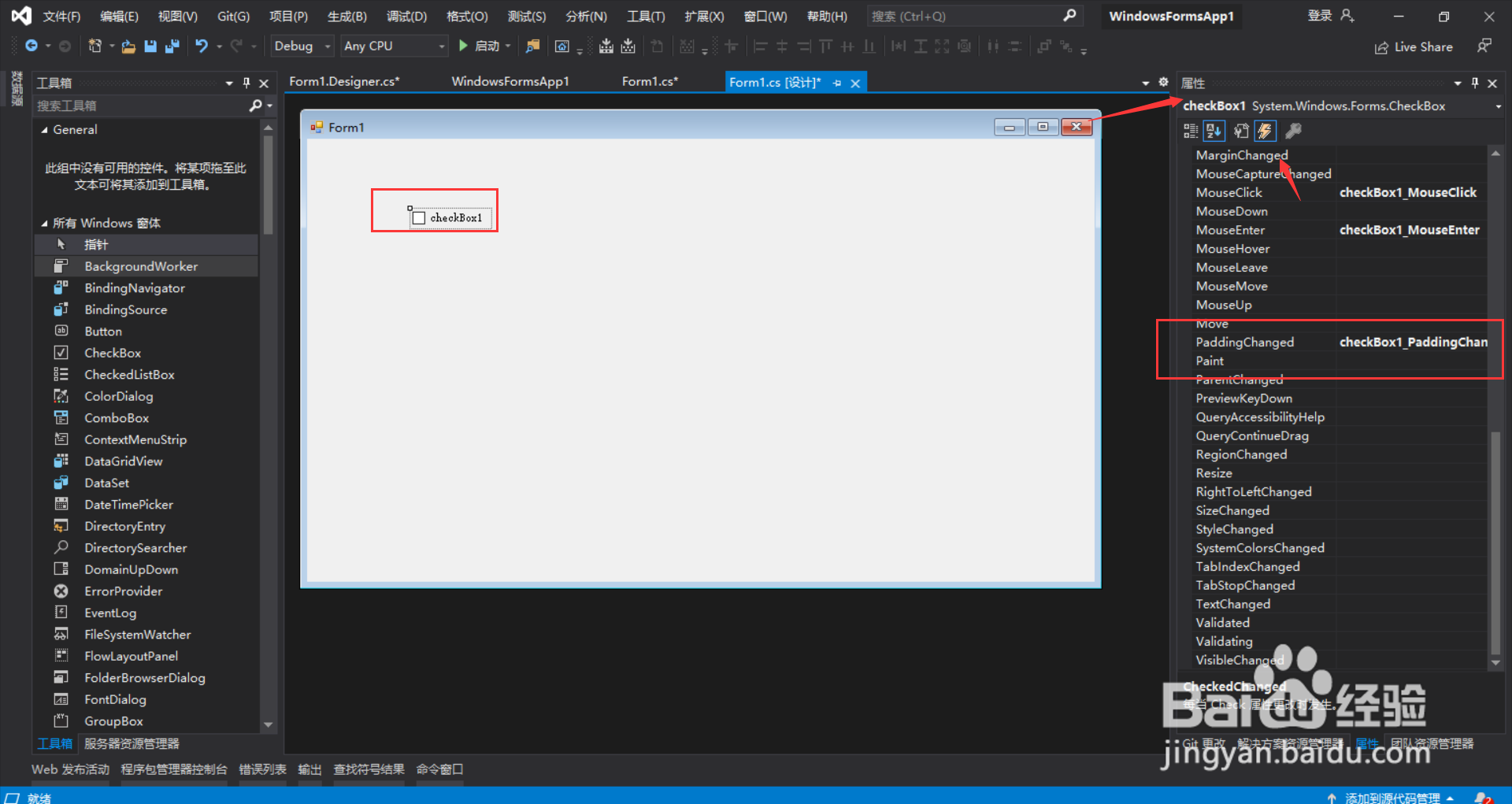Click the Live Share icon
The height and width of the screenshot is (804, 1512).
pyautogui.click(x=1381, y=47)
